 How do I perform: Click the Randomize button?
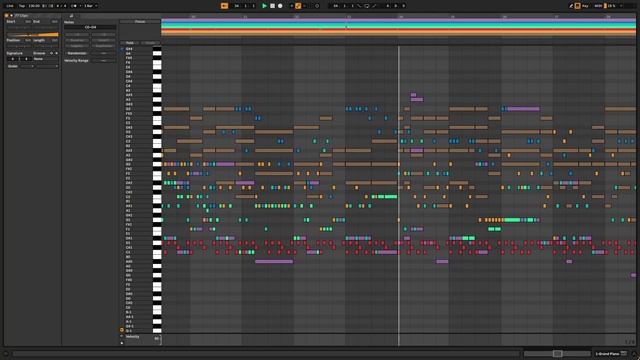pos(77,53)
